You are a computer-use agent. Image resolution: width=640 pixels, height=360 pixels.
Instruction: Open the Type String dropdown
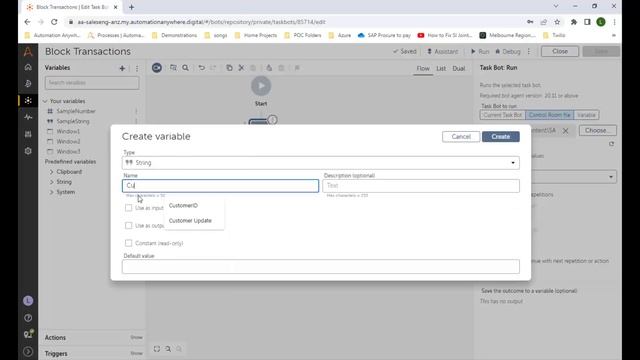tap(320, 163)
